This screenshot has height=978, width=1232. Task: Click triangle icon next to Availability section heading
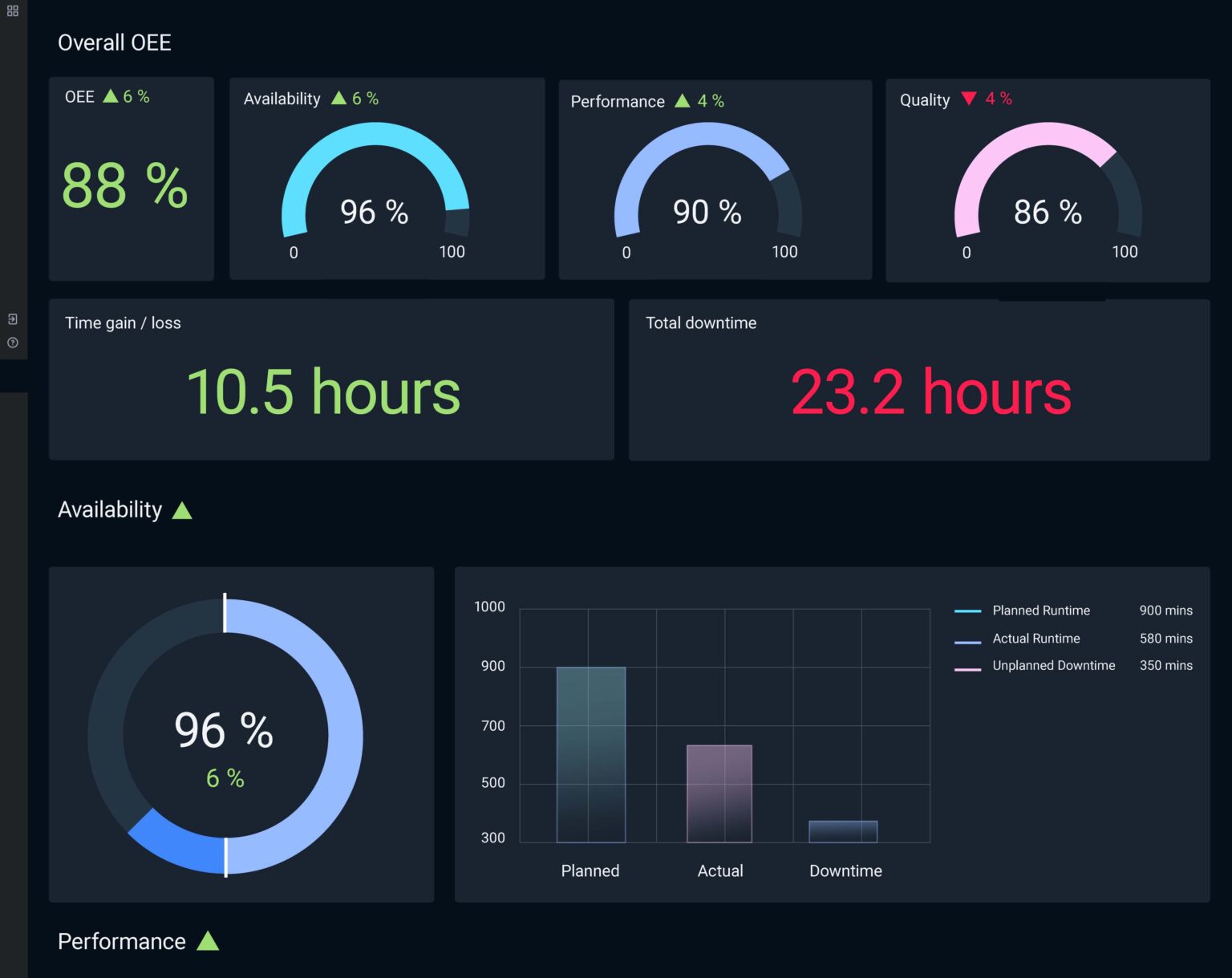click(x=182, y=510)
